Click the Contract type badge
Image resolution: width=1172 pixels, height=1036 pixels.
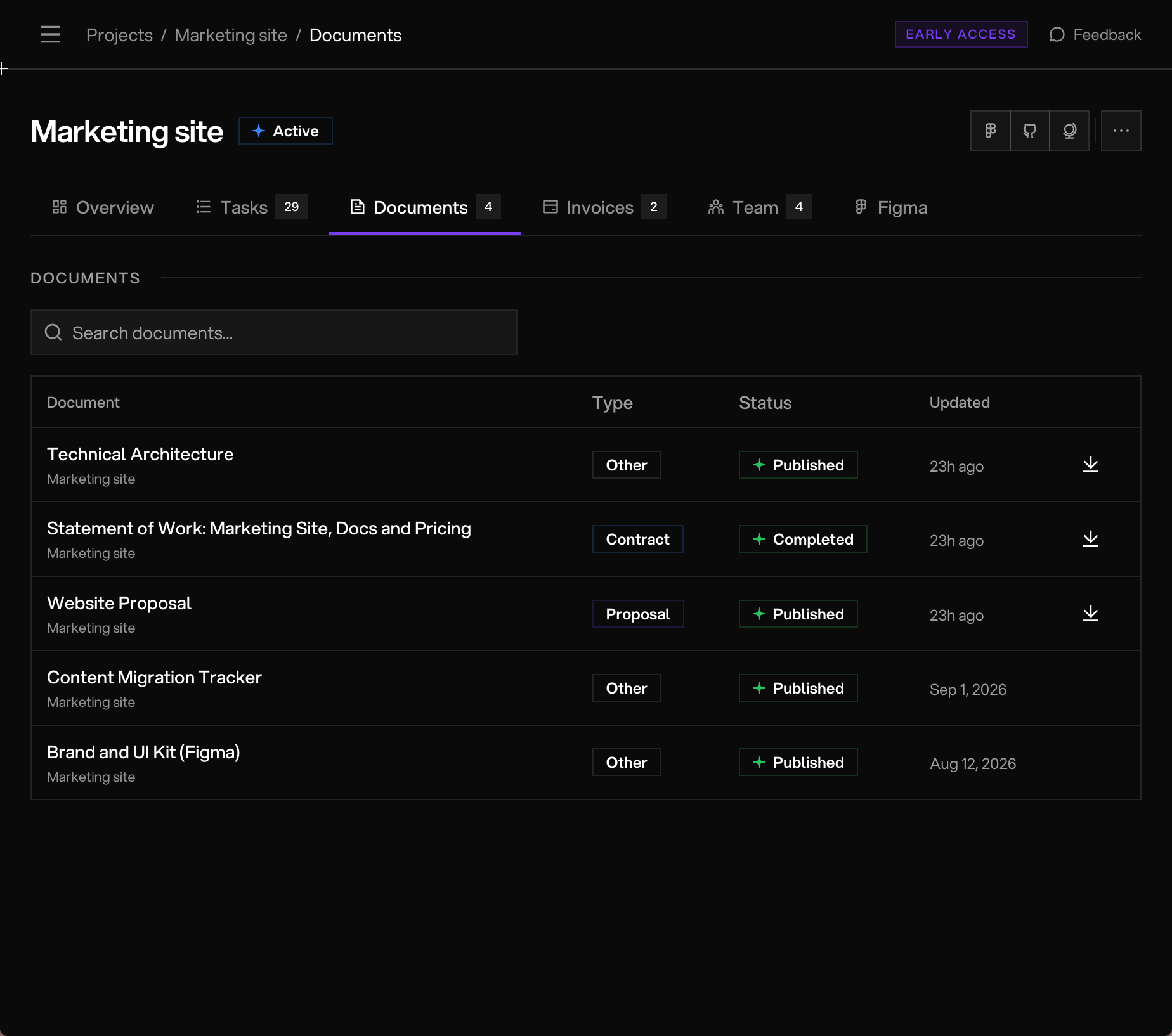(x=637, y=539)
